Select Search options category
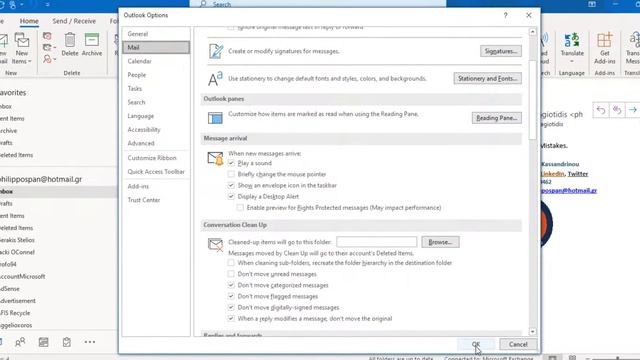Image resolution: width=640 pixels, height=360 pixels. [156, 102]
